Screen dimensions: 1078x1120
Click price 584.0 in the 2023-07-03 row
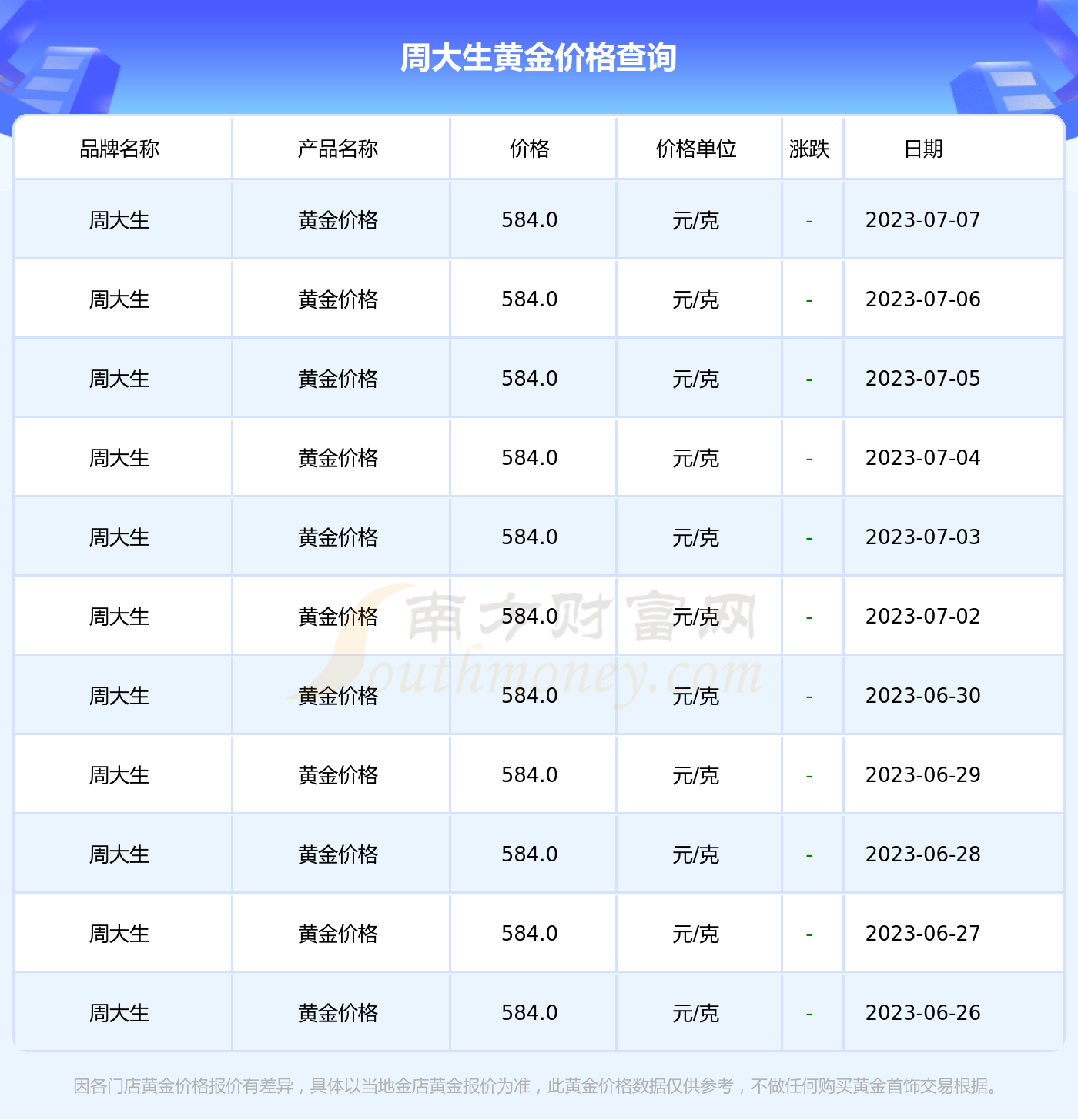pos(530,537)
